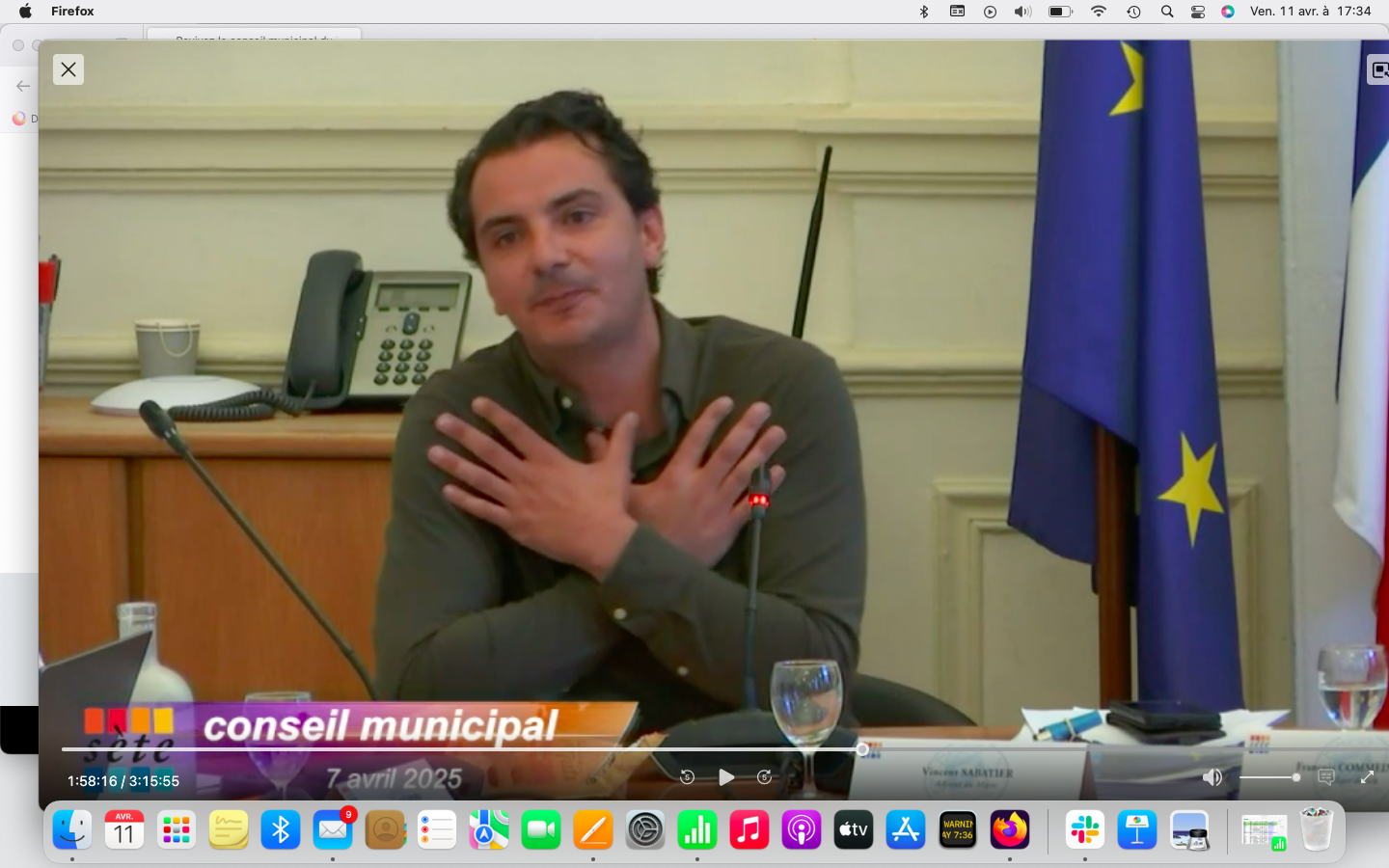Open Mail with 9 unread badge
This screenshot has height=868, width=1389.
pos(333,829)
